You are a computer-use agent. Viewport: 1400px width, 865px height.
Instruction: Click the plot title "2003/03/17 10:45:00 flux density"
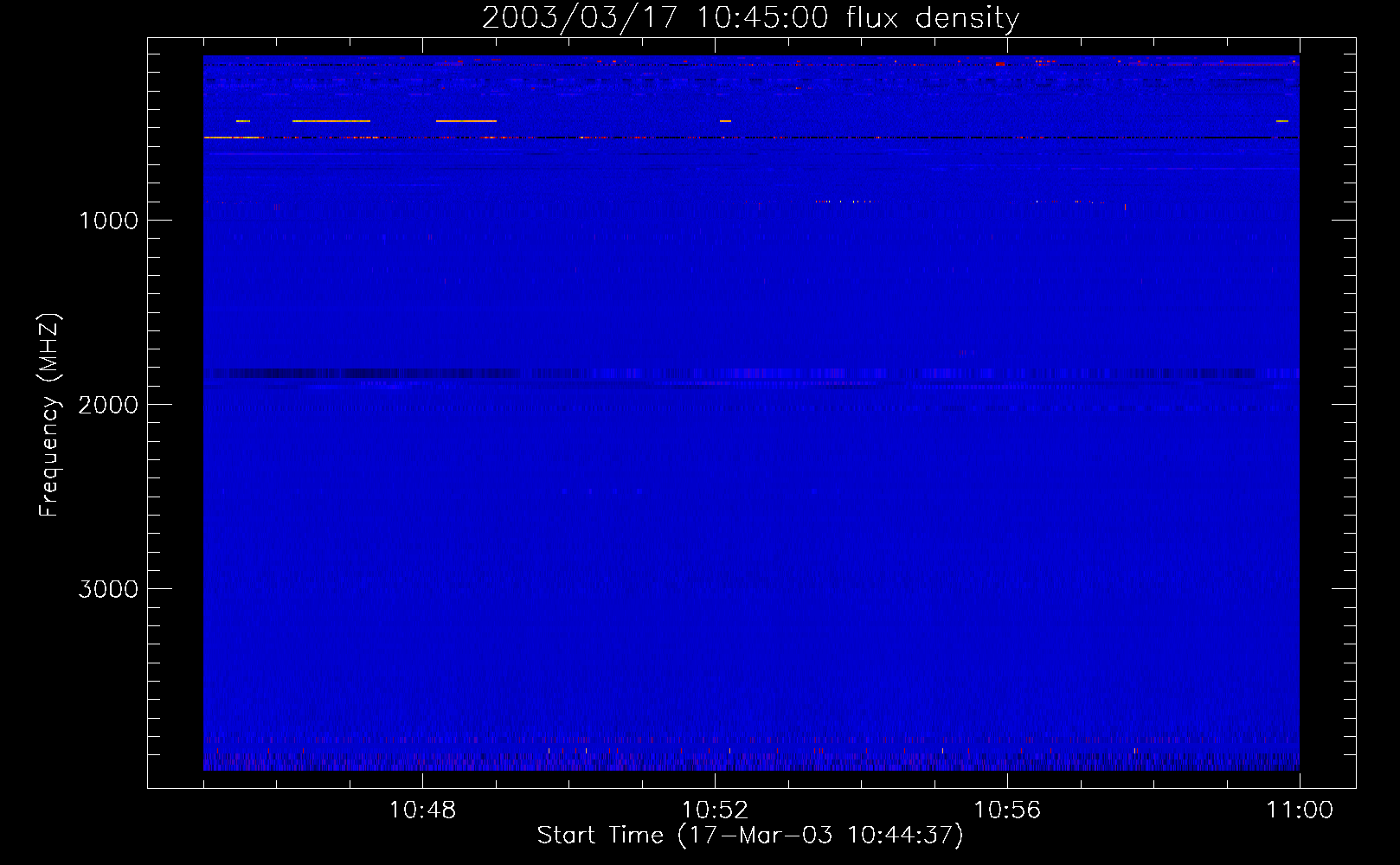tap(750, 18)
